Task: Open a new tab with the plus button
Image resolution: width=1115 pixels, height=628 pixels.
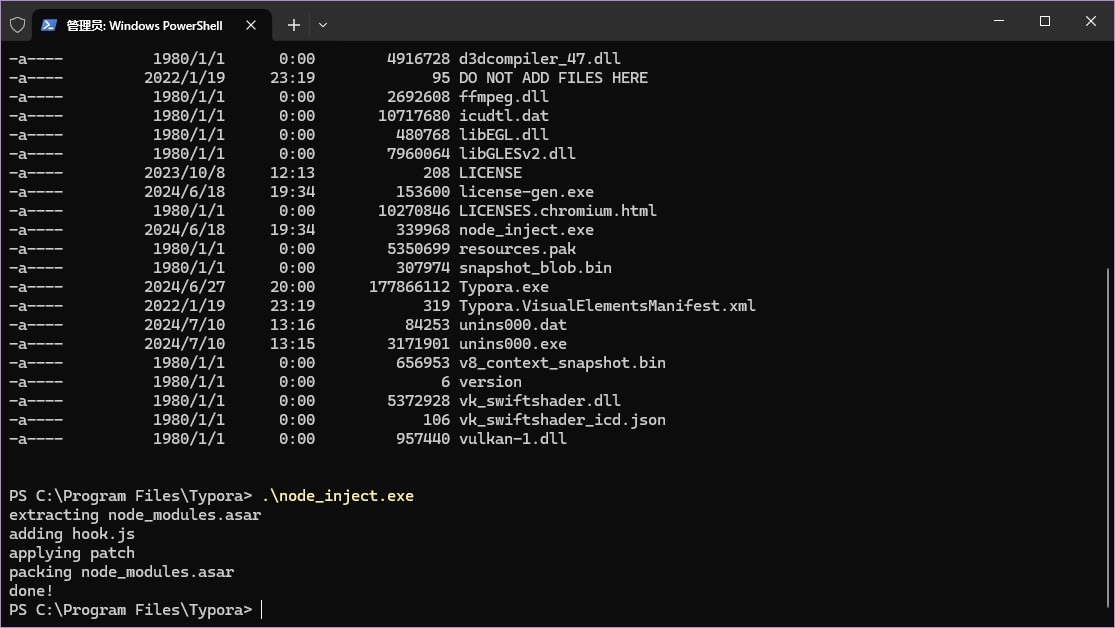Action: coord(293,25)
